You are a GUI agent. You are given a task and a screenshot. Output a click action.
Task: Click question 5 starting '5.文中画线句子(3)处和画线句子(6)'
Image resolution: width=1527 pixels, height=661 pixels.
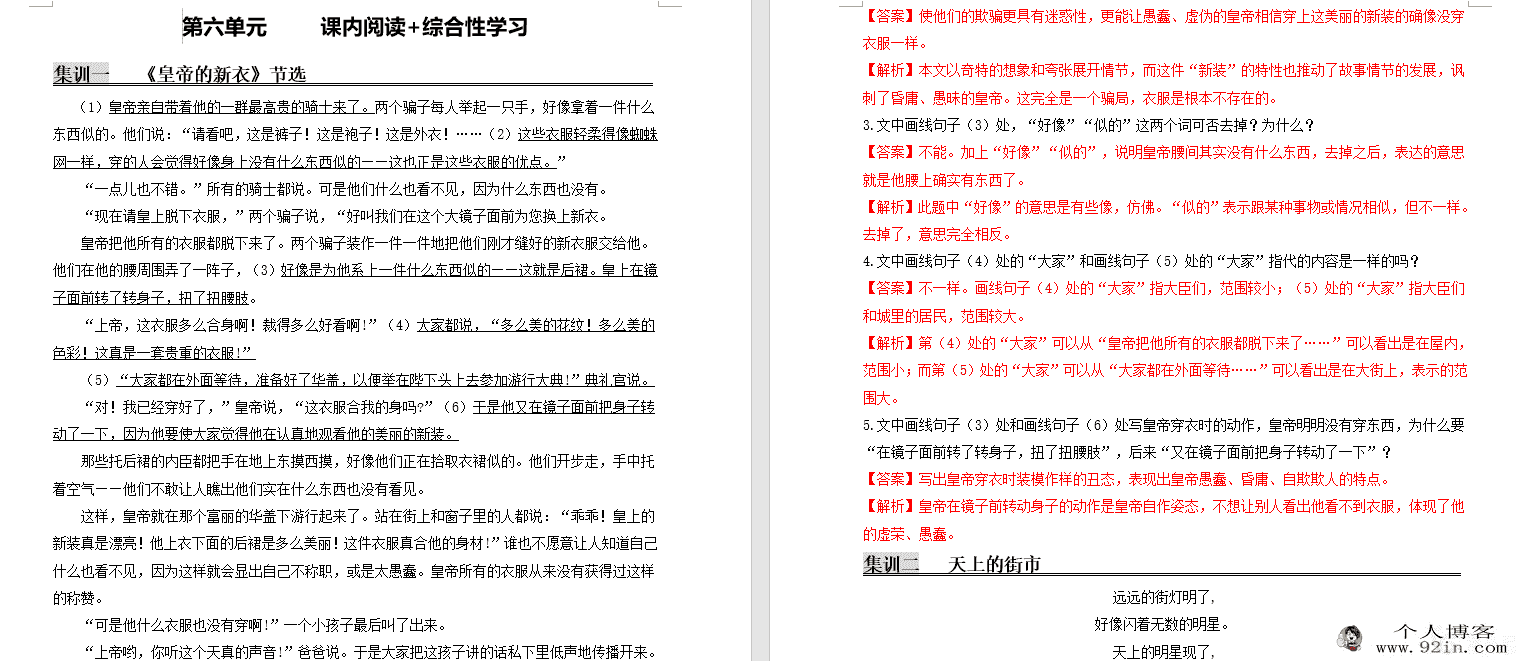(1164, 425)
